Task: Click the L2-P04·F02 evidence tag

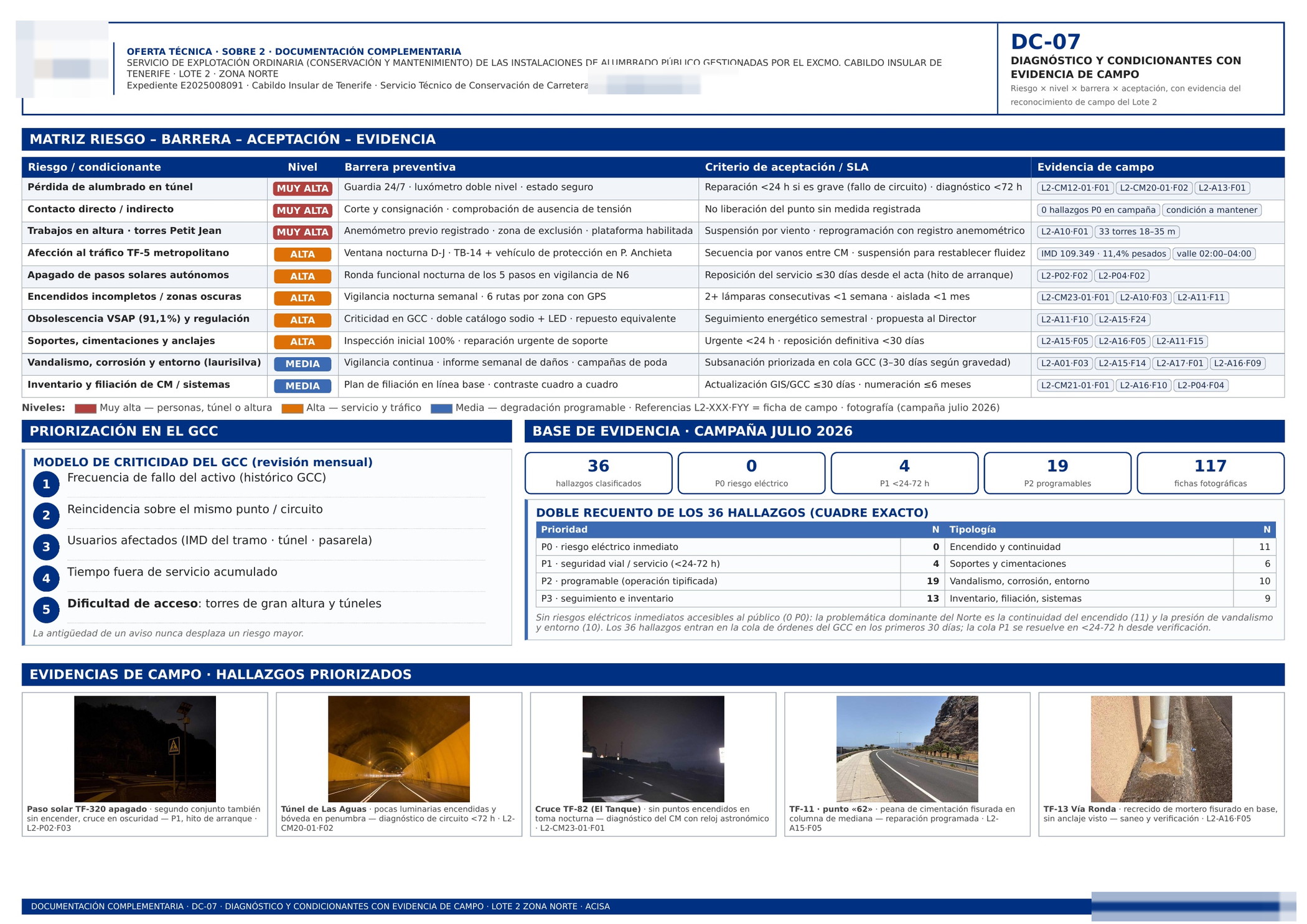Action: tap(1122, 276)
